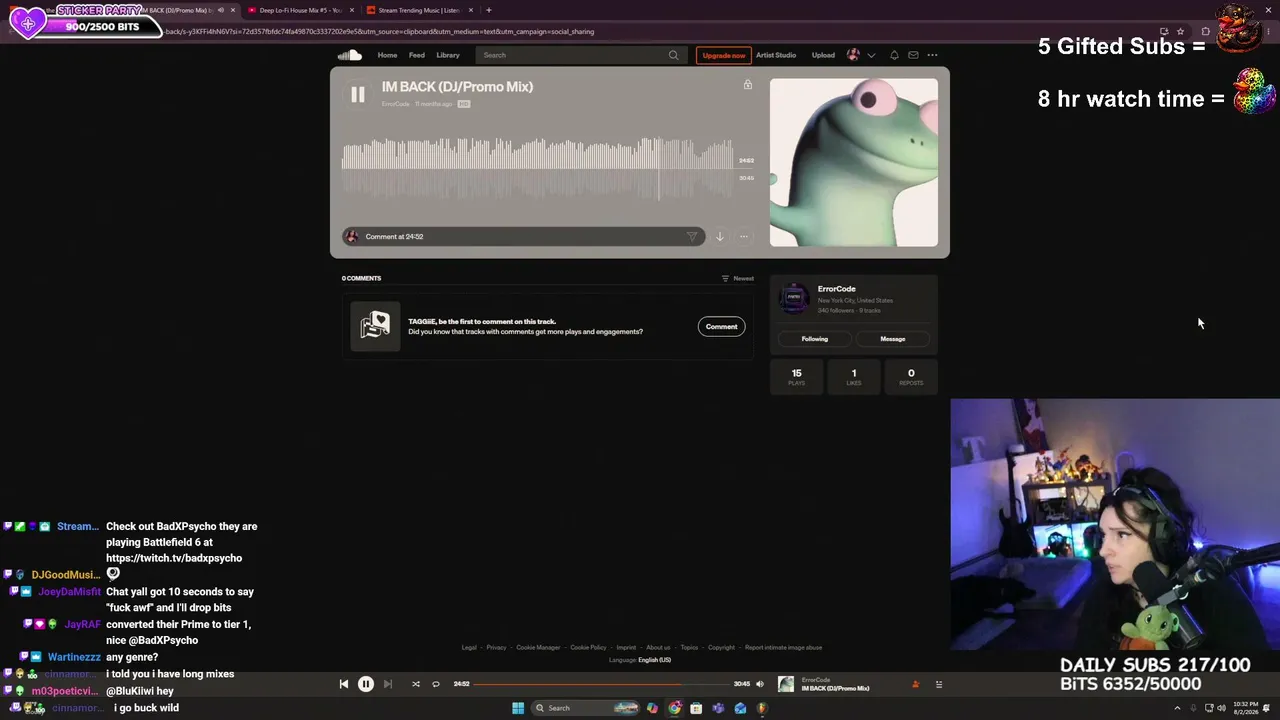Enlarge the frog track artwork

(x=854, y=162)
